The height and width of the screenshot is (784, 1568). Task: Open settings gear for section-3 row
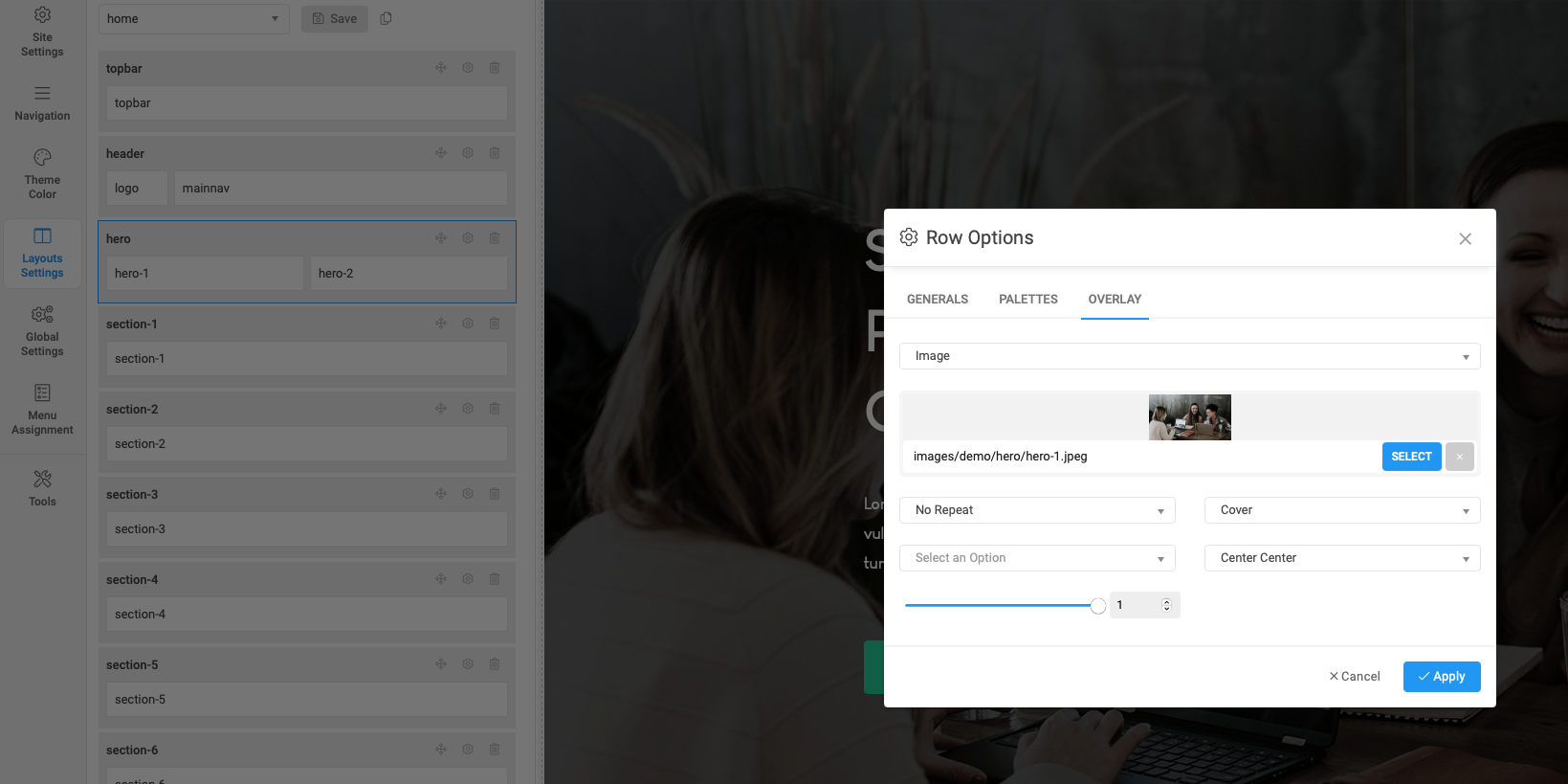click(x=468, y=494)
